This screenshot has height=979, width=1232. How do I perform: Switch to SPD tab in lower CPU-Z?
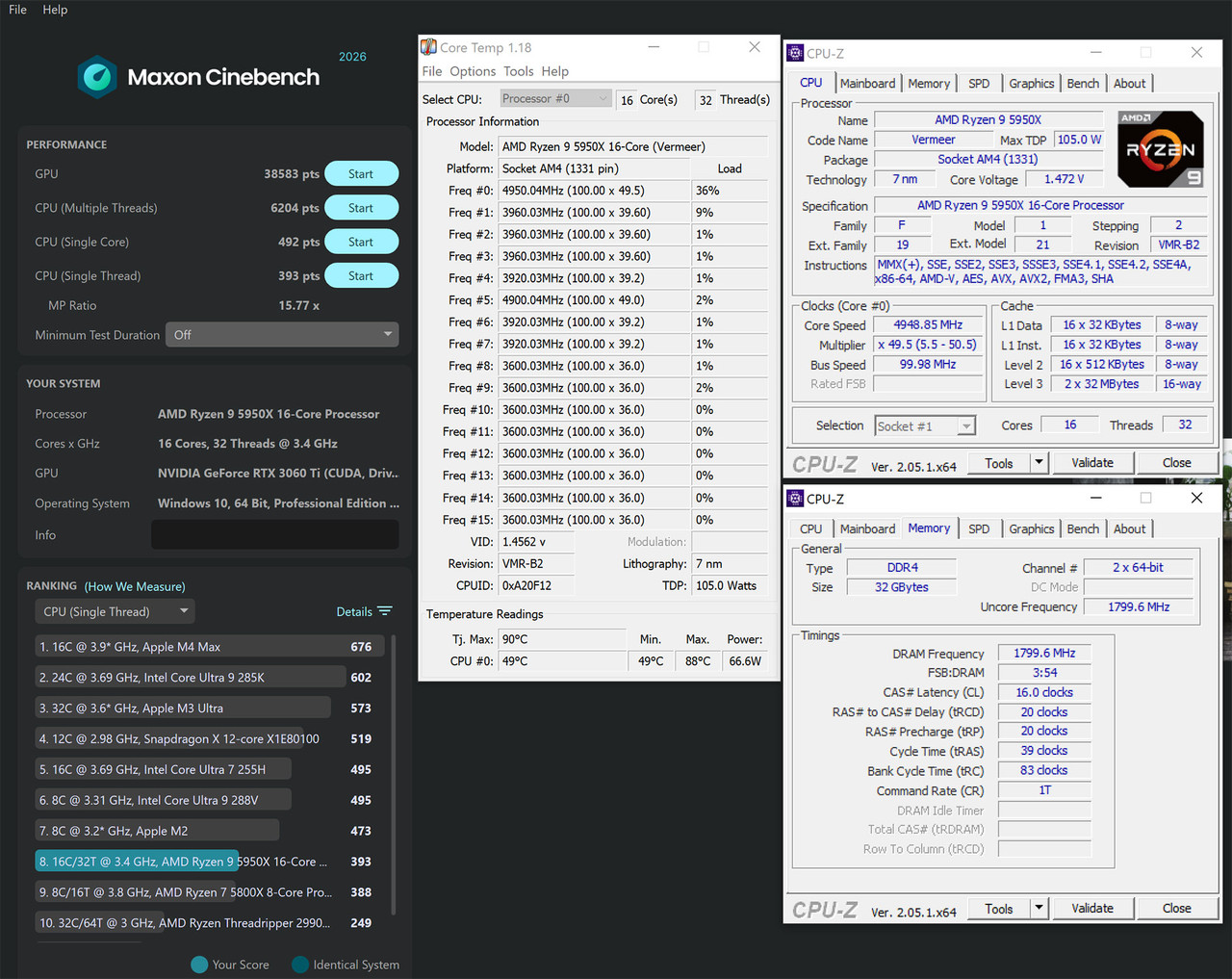[979, 528]
